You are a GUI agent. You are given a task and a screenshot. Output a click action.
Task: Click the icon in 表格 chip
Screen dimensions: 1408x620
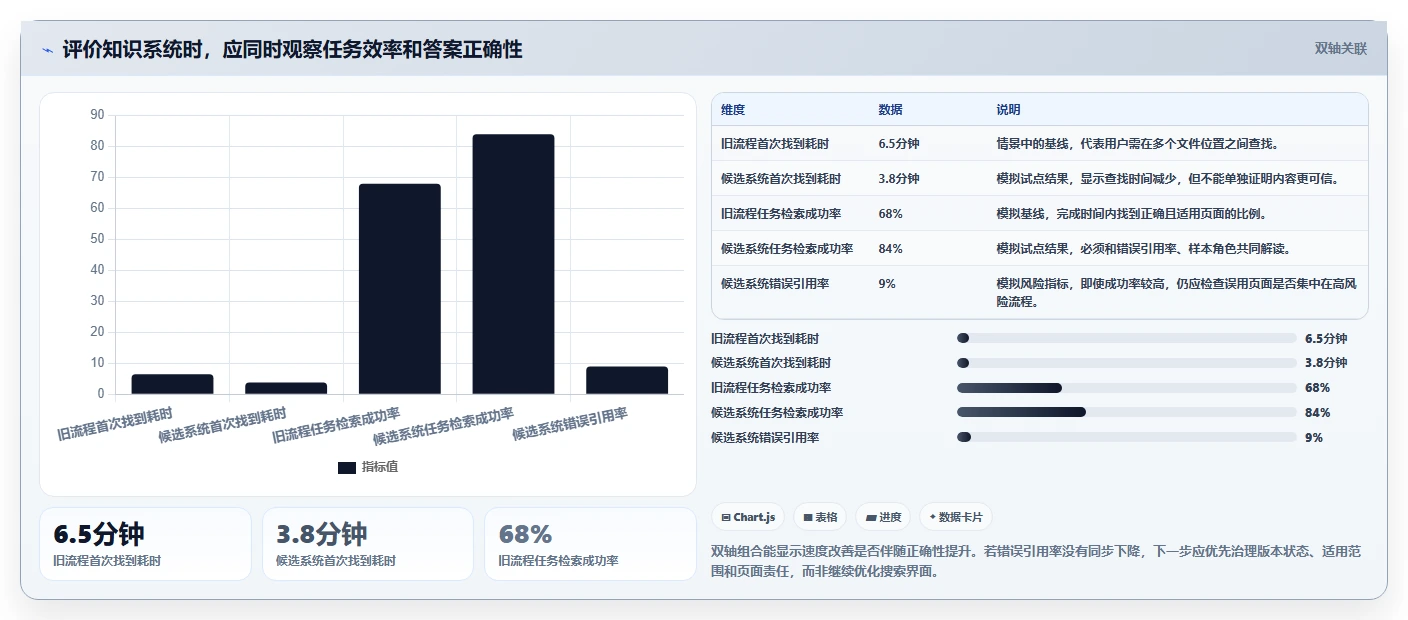click(807, 518)
